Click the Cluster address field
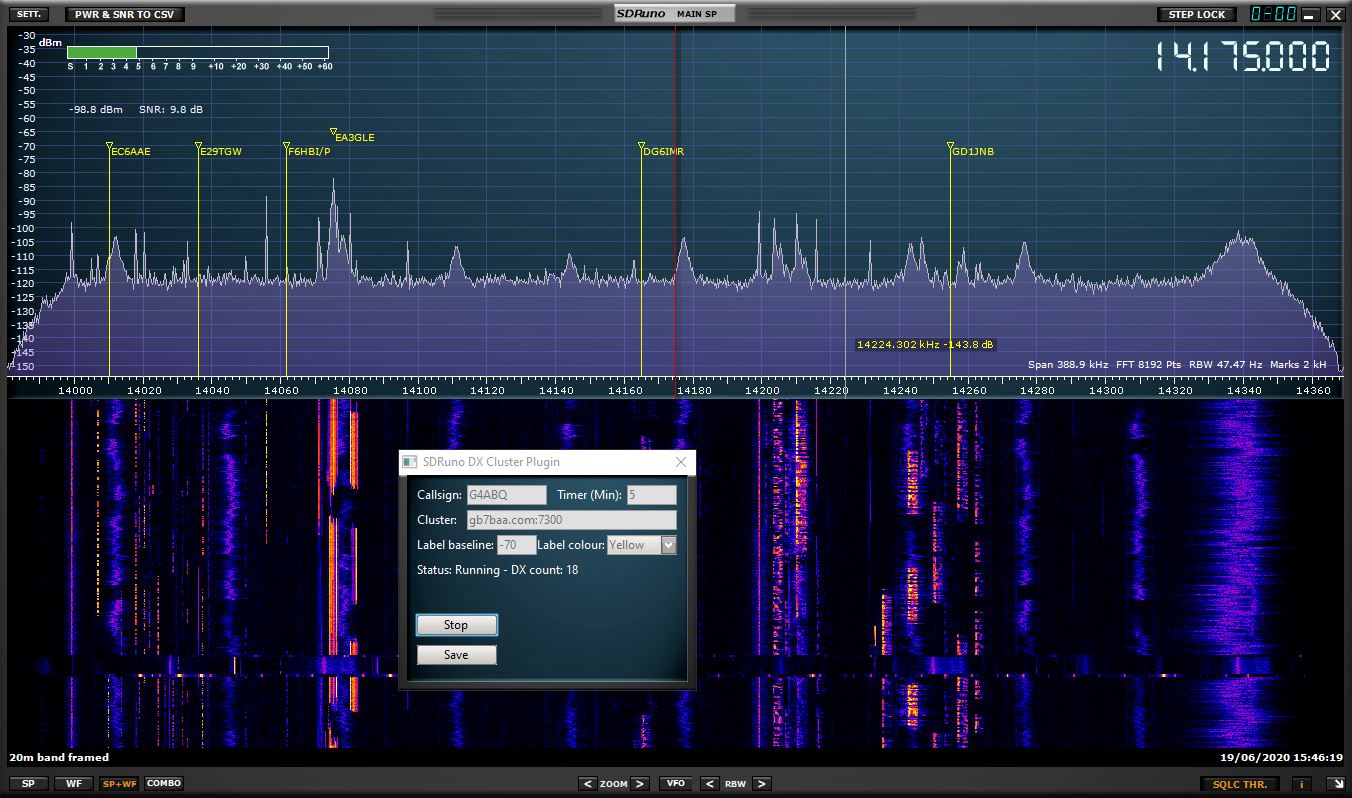Screen dimensions: 1352x798 point(571,520)
